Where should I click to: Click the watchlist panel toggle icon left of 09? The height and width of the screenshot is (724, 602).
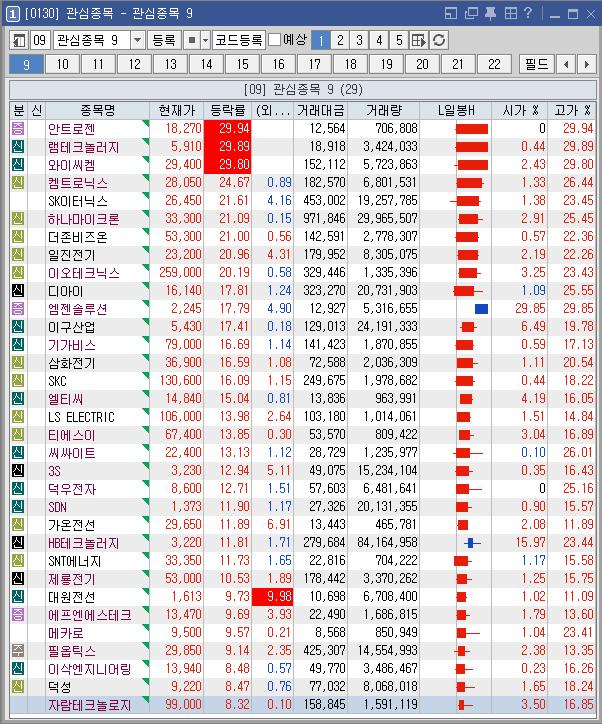tap(19, 40)
